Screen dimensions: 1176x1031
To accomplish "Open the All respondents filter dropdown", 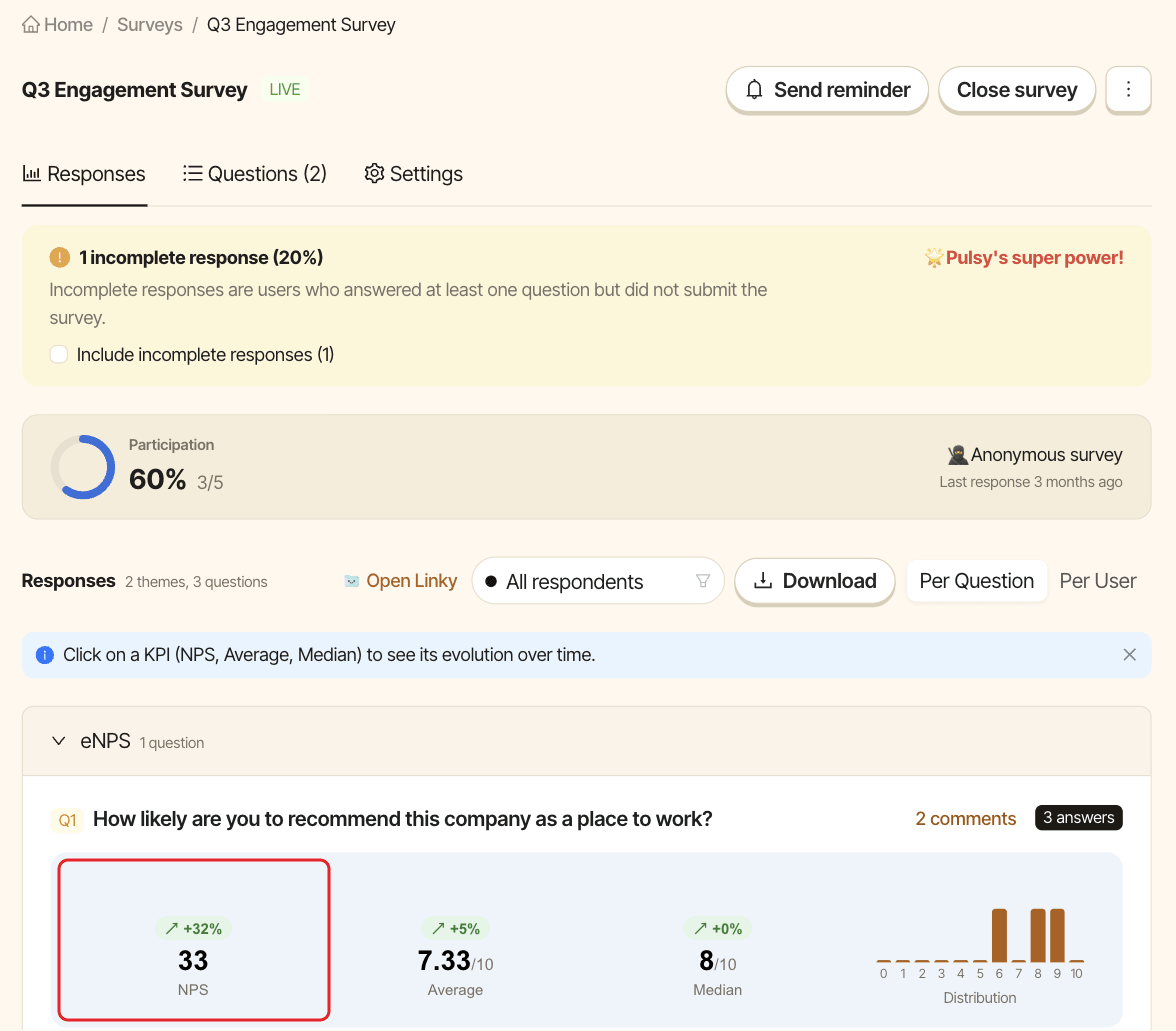I will coord(598,581).
